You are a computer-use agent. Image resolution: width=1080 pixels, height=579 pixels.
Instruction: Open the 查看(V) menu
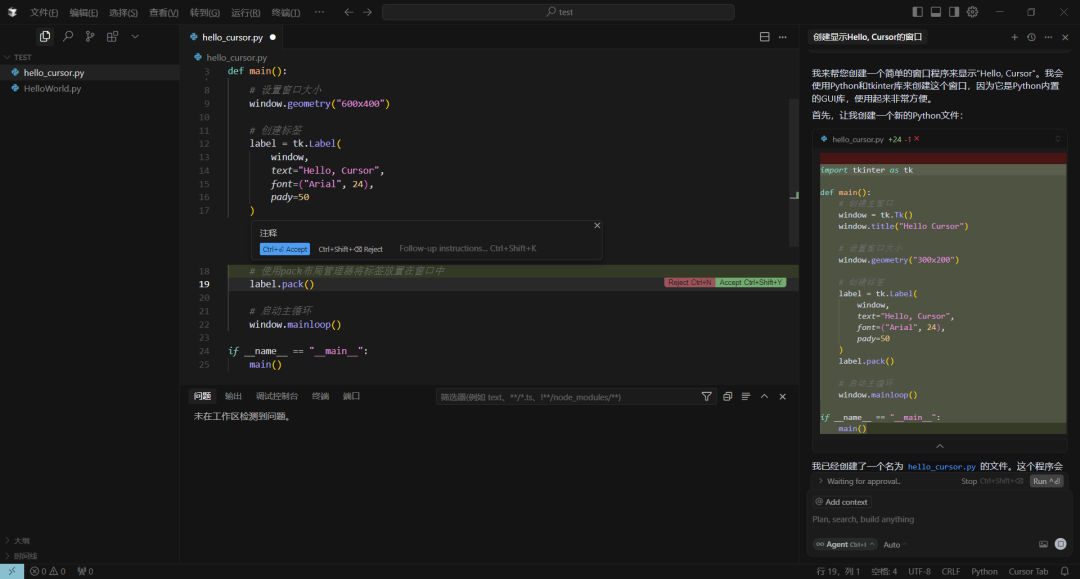click(x=164, y=12)
